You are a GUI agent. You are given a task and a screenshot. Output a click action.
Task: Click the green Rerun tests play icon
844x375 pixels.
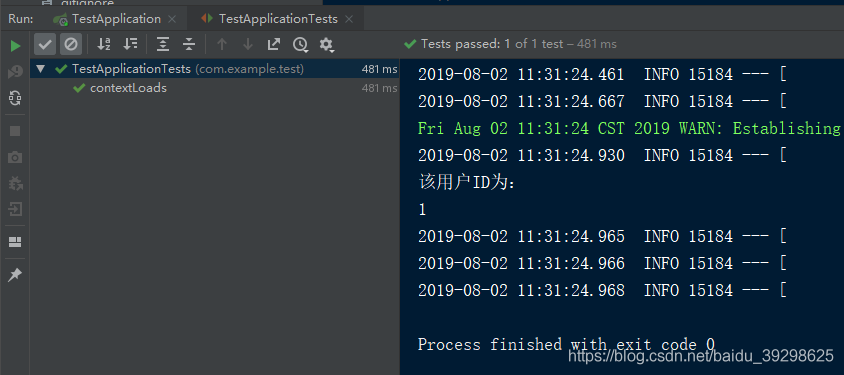coord(15,46)
